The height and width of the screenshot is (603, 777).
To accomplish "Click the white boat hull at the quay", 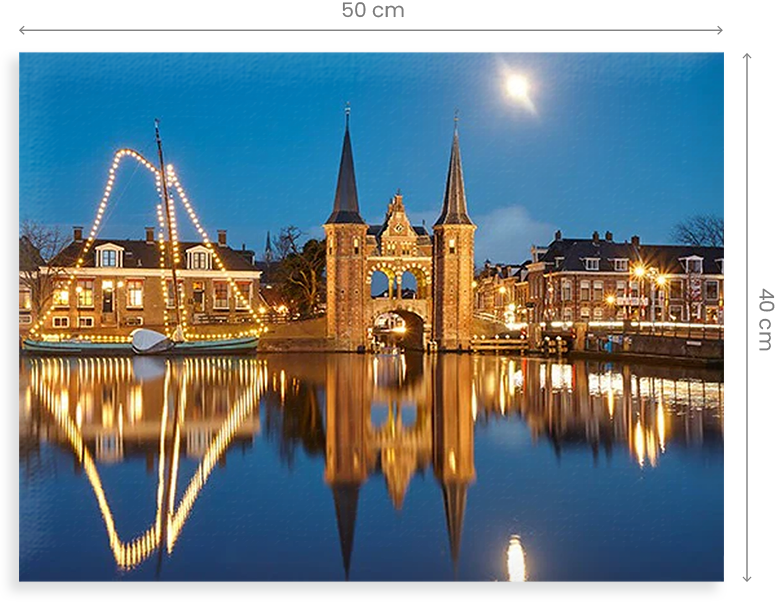I will (x=152, y=341).
